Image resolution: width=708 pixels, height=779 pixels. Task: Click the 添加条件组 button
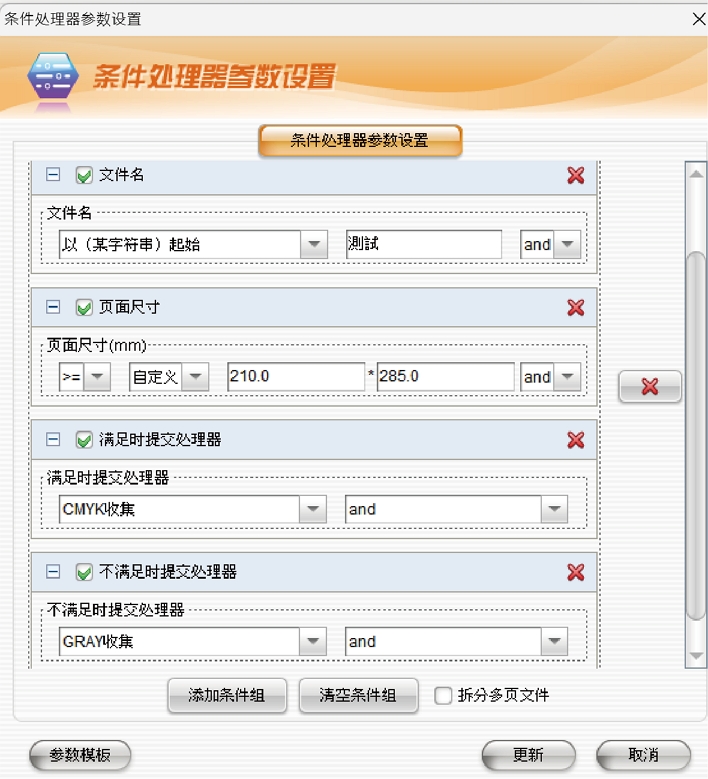coord(227,696)
